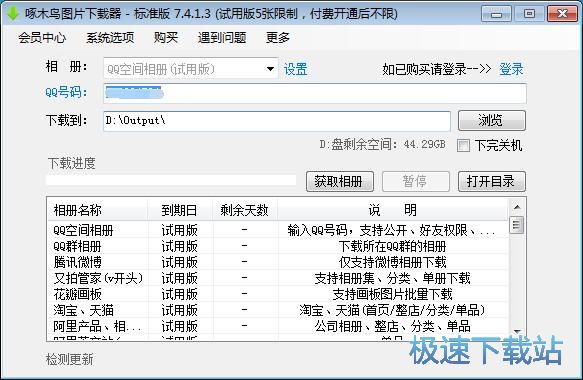Image resolution: width=583 pixels, height=380 pixels.
Task: Select the 腾讯微博 row
Action: (278, 262)
